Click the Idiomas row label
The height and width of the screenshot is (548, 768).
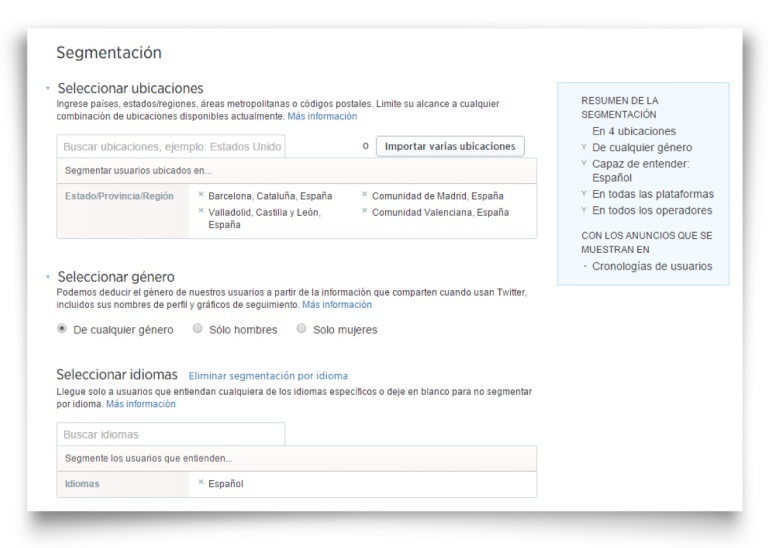[82, 484]
